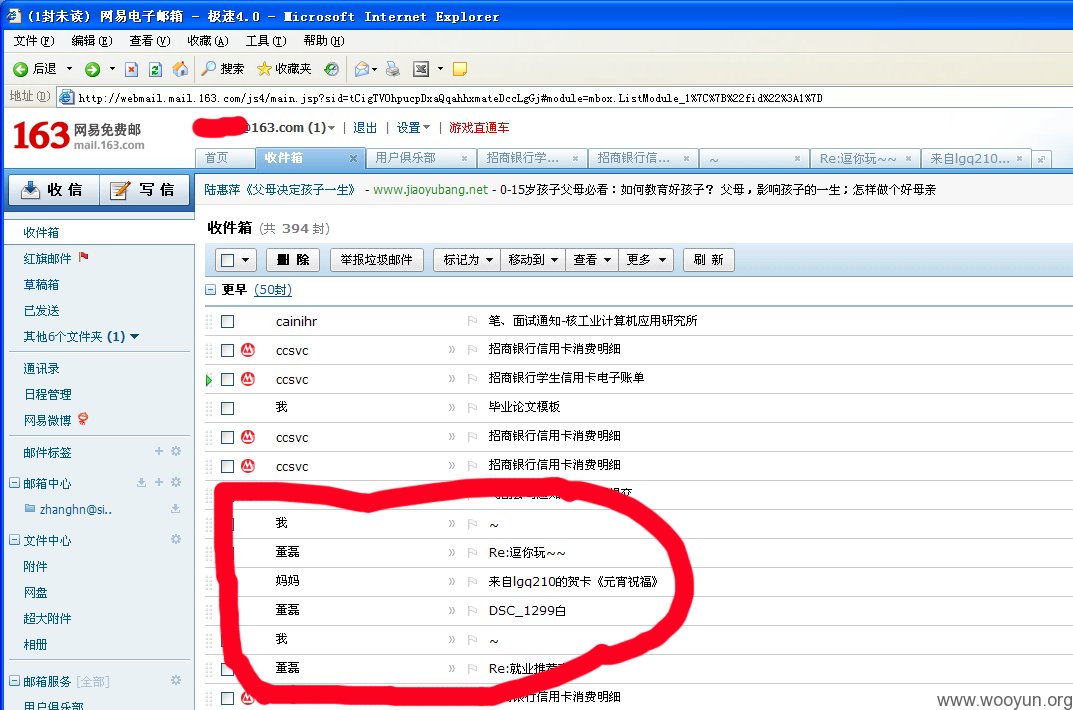Click the 网易微博 icon in sidebar
The height and width of the screenshot is (710, 1073).
click(83, 419)
